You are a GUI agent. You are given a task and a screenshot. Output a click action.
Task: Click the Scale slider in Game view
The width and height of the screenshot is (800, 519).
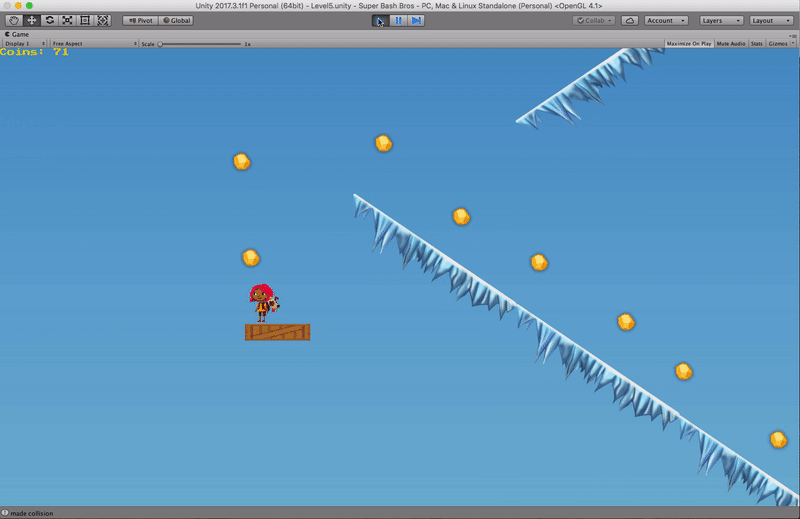click(x=200, y=44)
